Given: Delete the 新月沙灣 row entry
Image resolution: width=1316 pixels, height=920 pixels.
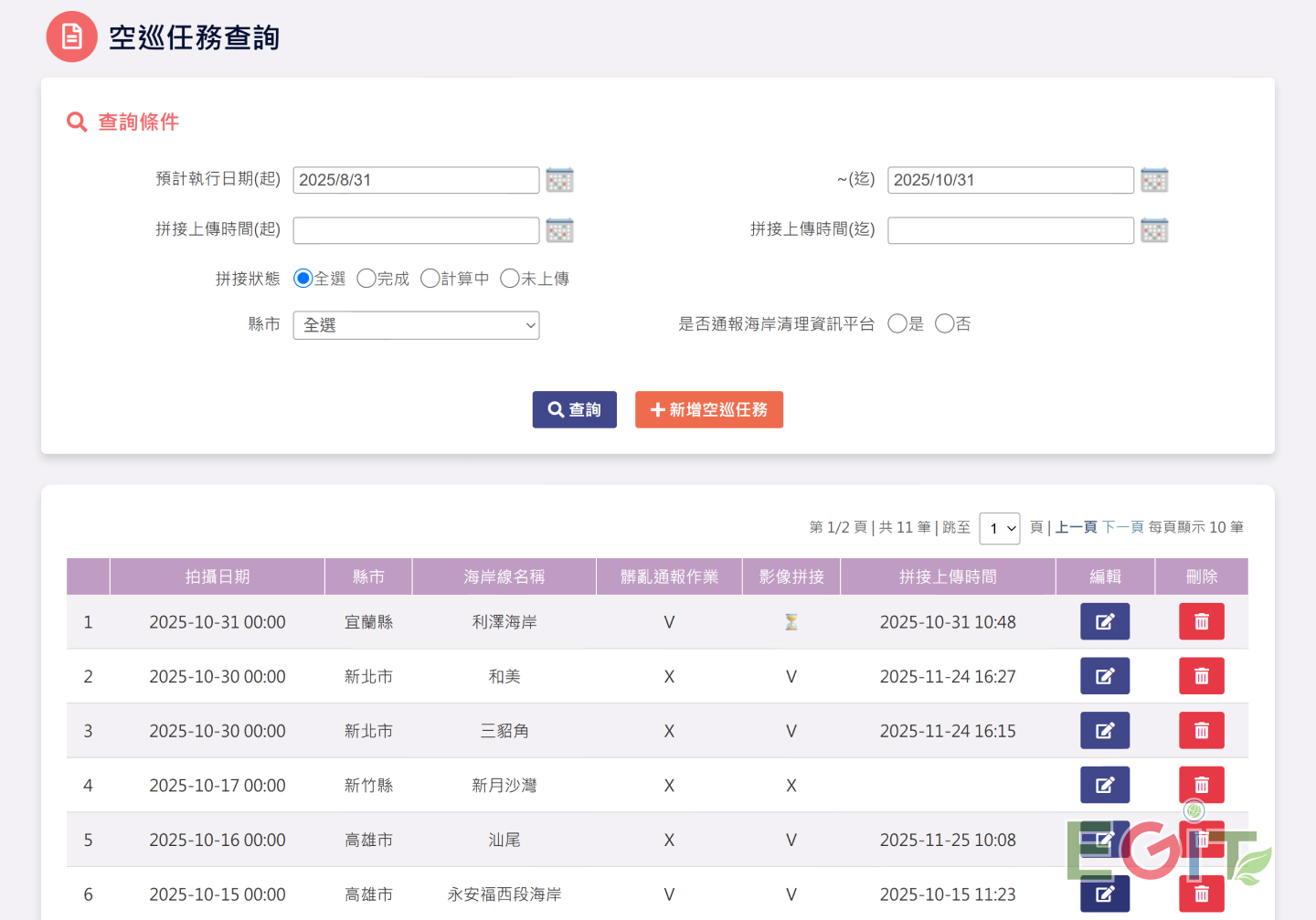Looking at the screenshot, I should pyautogui.click(x=1202, y=785).
